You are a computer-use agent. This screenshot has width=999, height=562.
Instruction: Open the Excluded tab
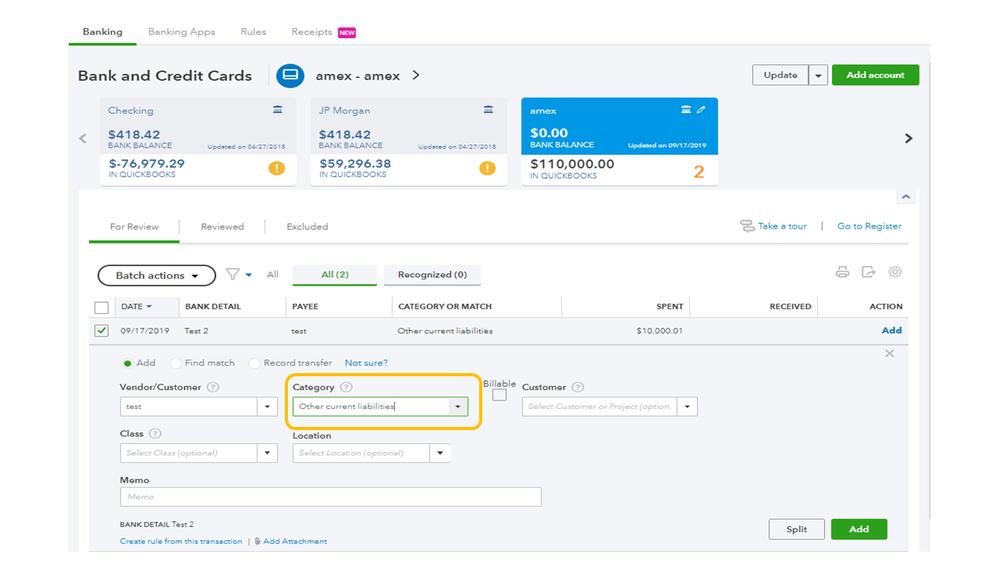(x=307, y=226)
